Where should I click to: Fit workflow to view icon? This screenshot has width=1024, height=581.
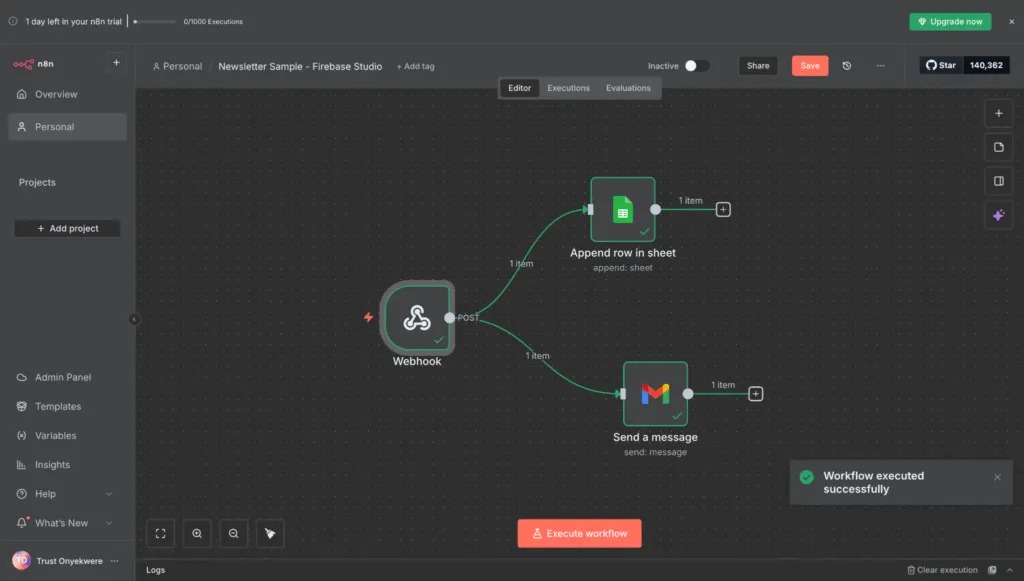(161, 534)
